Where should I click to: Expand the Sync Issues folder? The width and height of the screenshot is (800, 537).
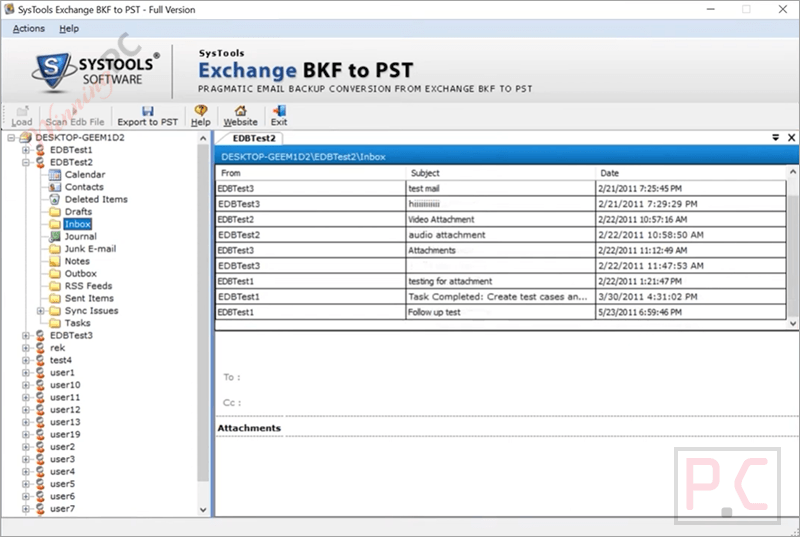click(x=40, y=311)
